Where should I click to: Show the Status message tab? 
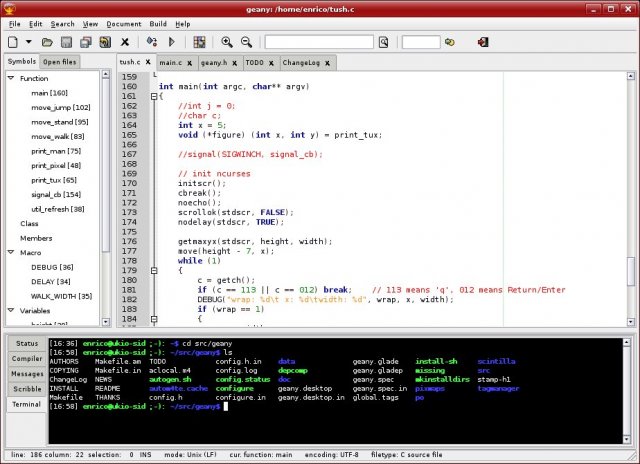(27, 343)
